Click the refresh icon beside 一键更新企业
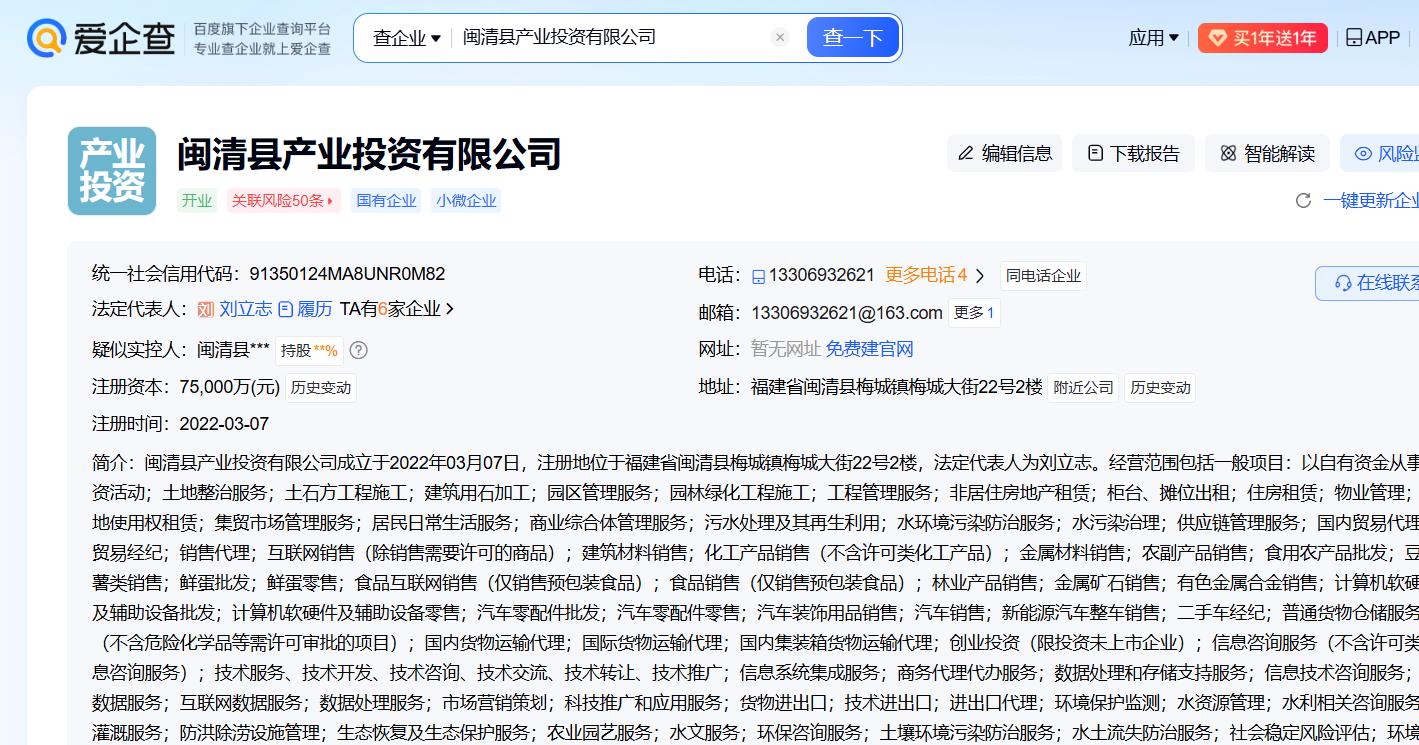Screen dimensions: 1419x745 tap(1303, 200)
